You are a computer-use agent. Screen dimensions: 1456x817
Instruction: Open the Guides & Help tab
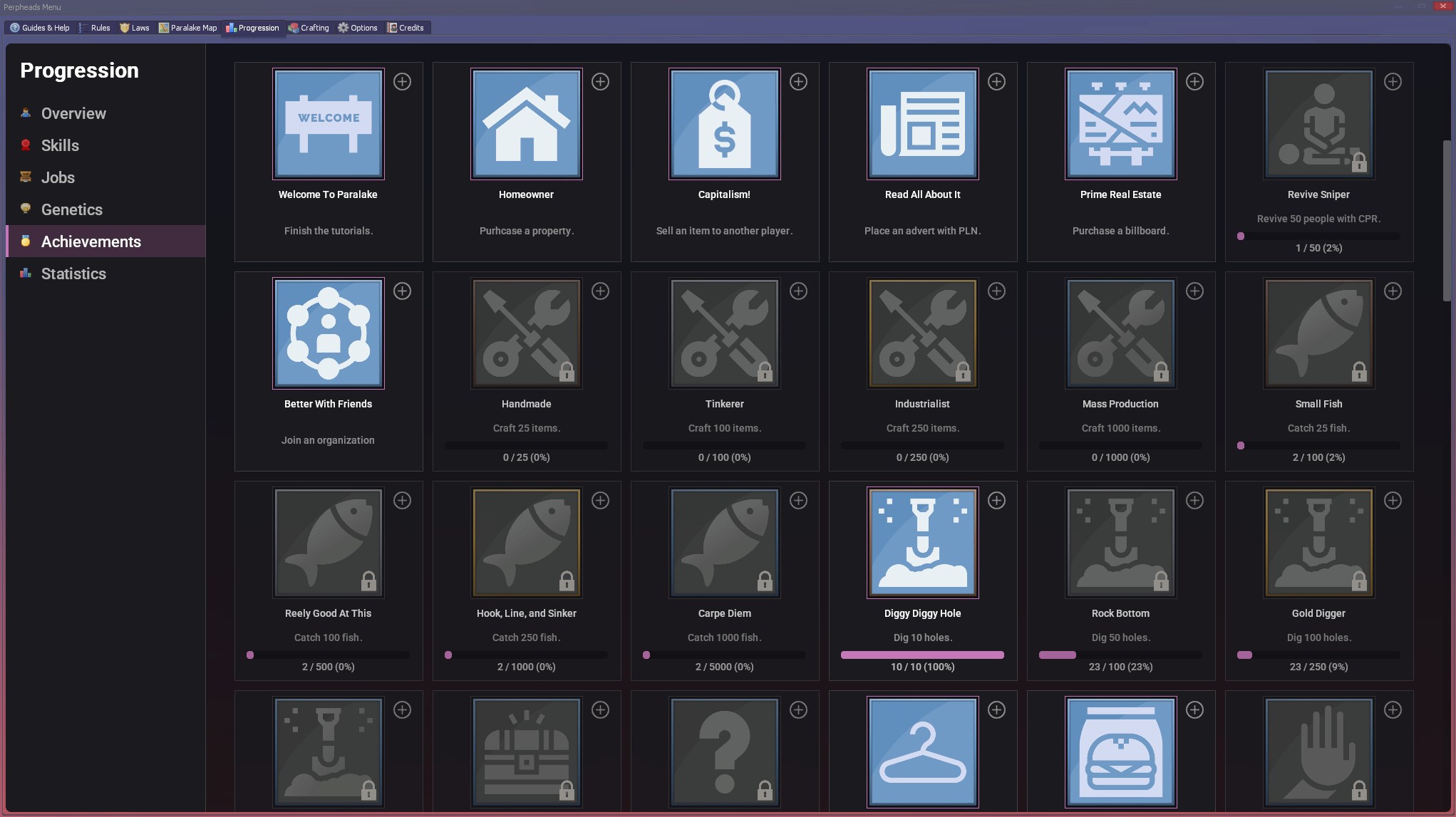(x=40, y=28)
